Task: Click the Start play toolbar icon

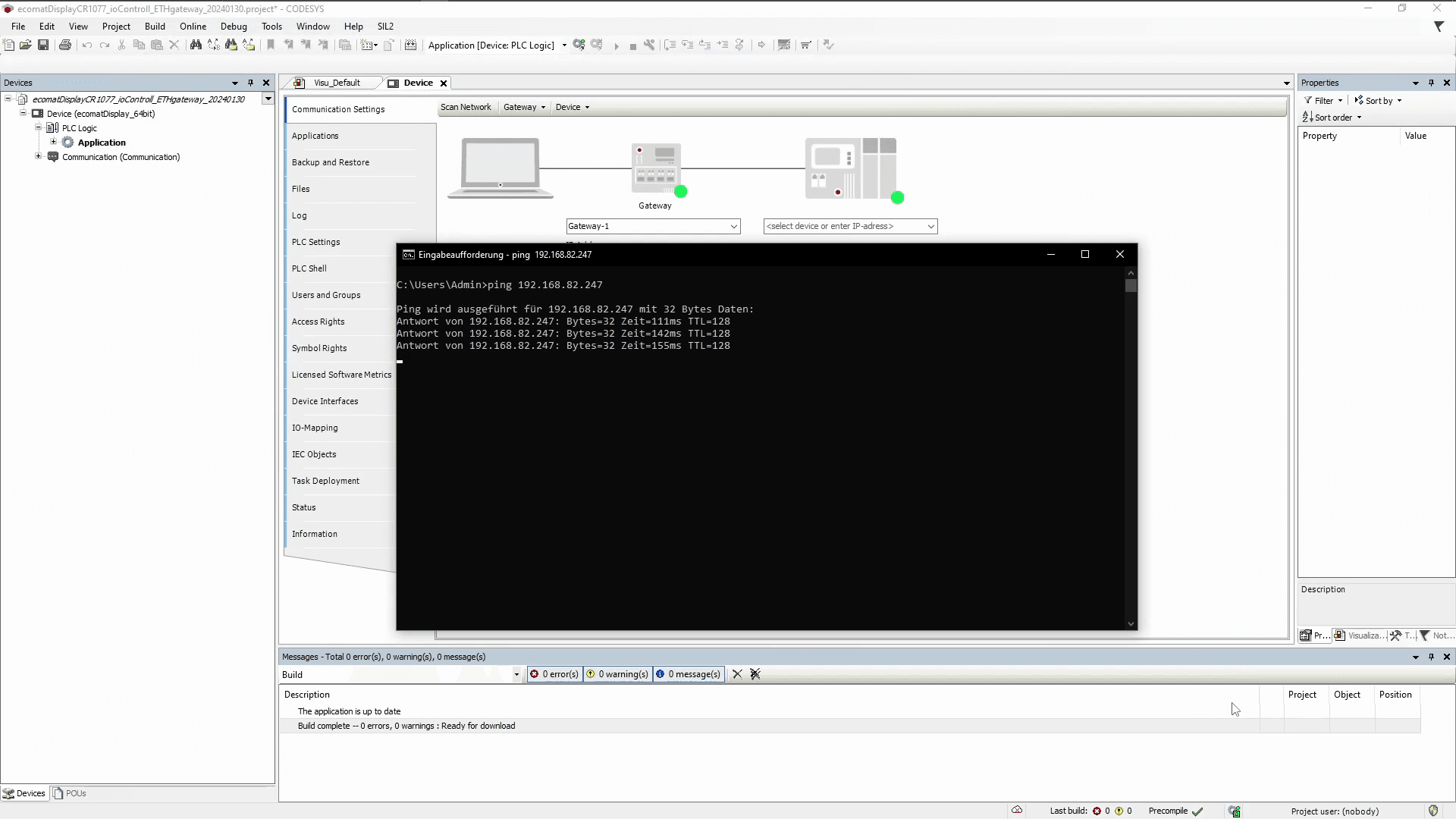Action: click(617, 46)
